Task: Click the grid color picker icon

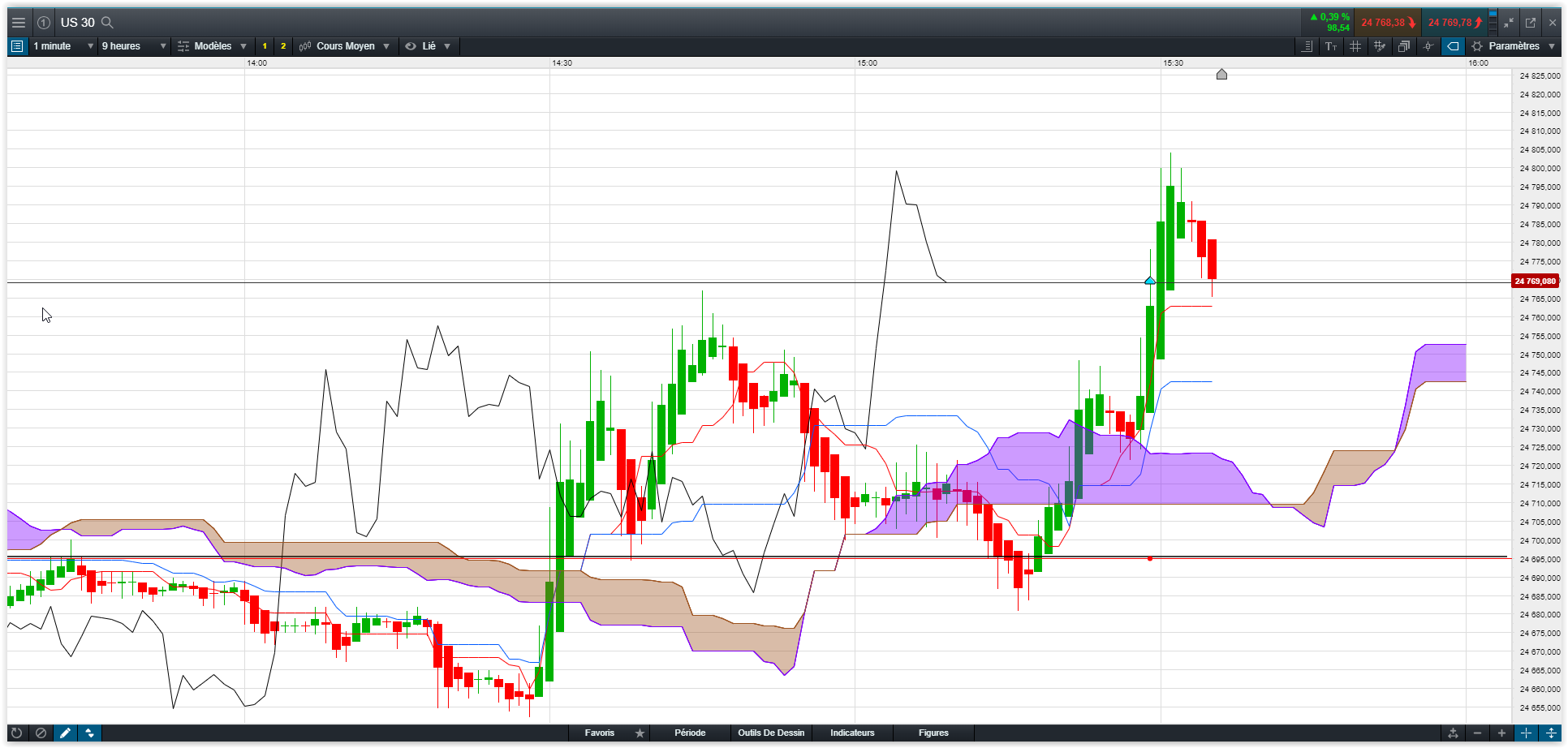Action: click(1379, 46)
